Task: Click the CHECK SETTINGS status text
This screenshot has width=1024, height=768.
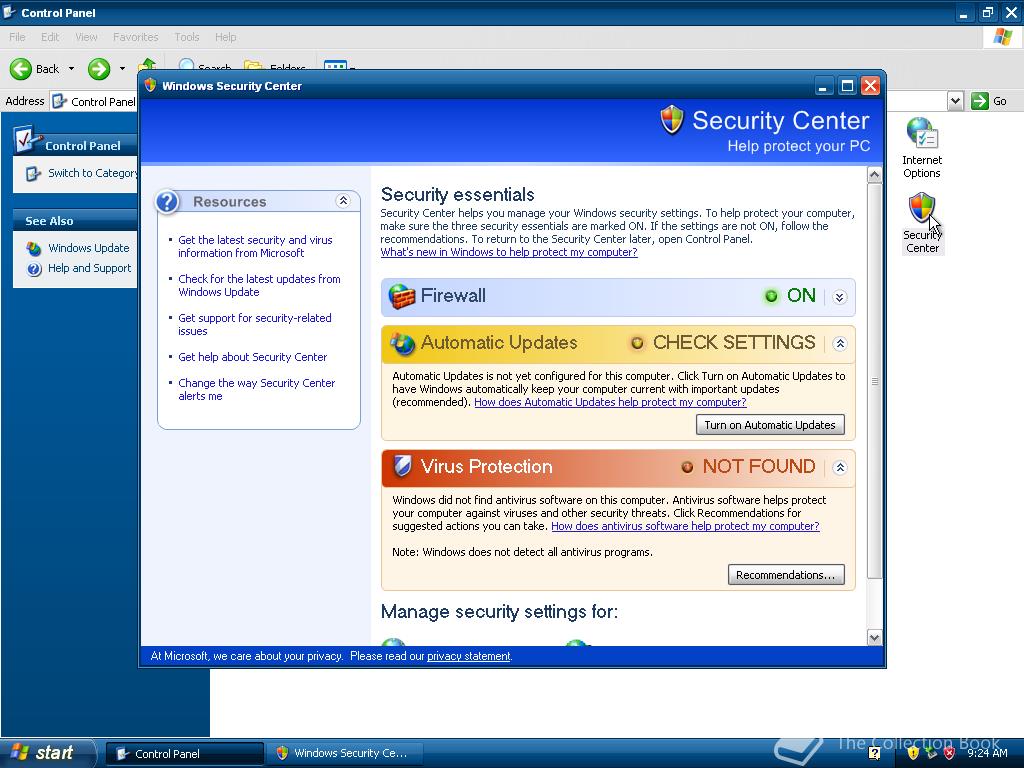Action: (x=734, y=342)
